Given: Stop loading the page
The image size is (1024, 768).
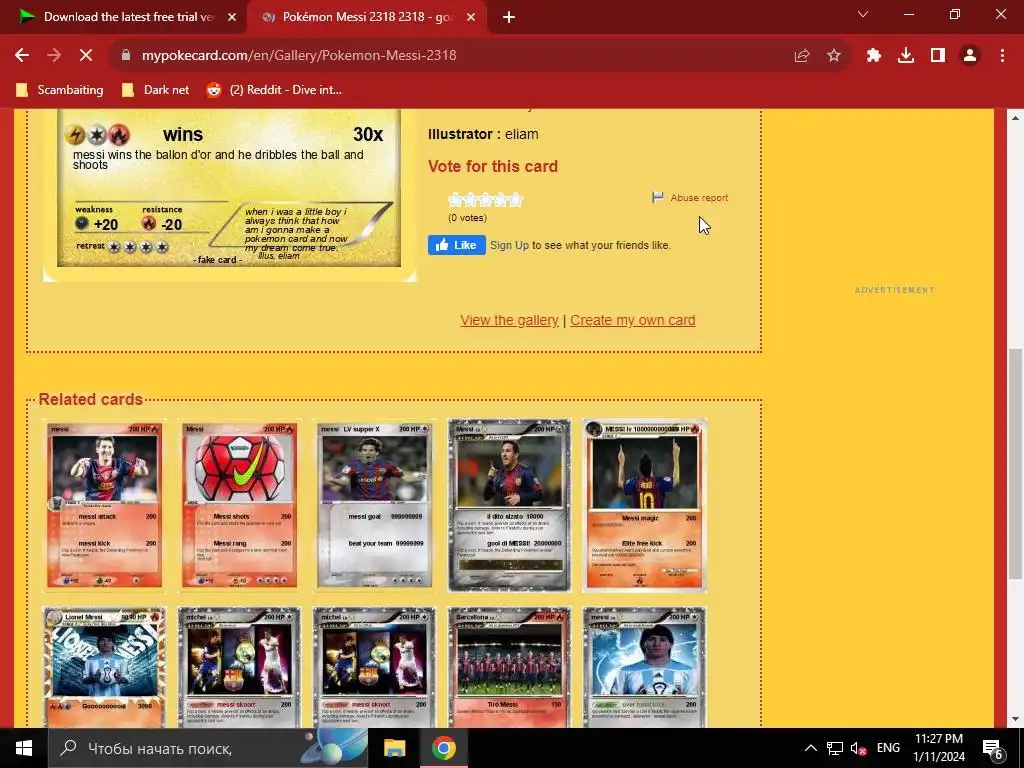Looking at the screenshot, I should pos(86,56).
